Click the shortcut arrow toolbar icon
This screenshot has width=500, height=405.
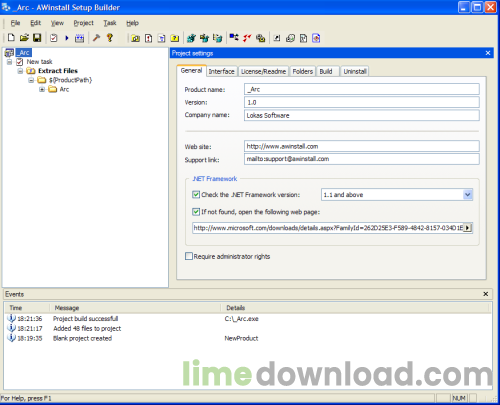click(277, 38)
